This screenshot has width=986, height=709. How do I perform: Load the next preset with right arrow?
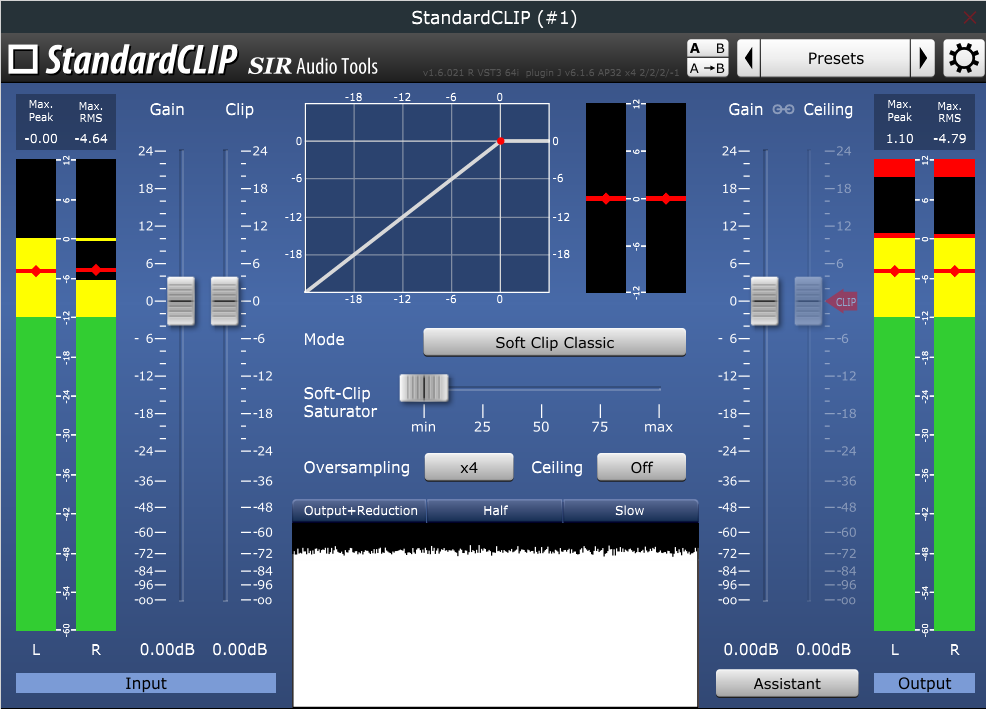(922, 59)
